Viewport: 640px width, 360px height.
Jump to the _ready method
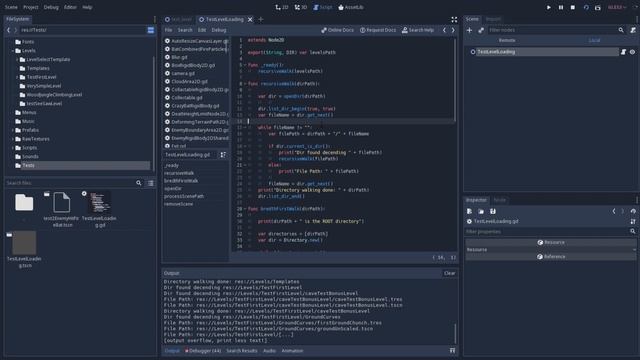[171, 166]
